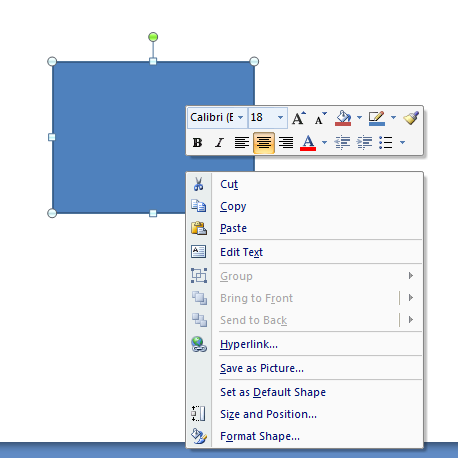The width and height of the screenshot is (458, 458).
Task: Click the Copy pages icon
Action: click(199, 206)
